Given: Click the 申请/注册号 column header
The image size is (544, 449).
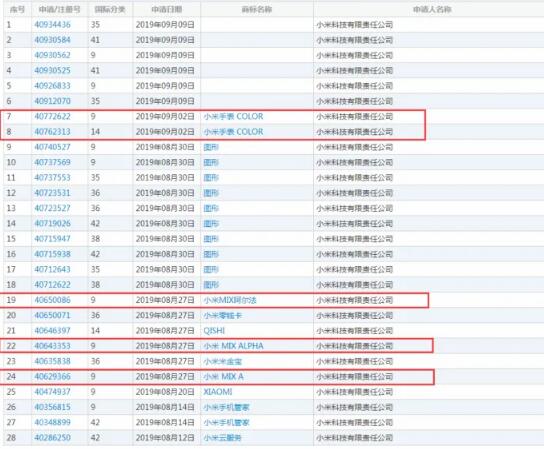Looking at the screenshot, I should click(x=59, y=9).
